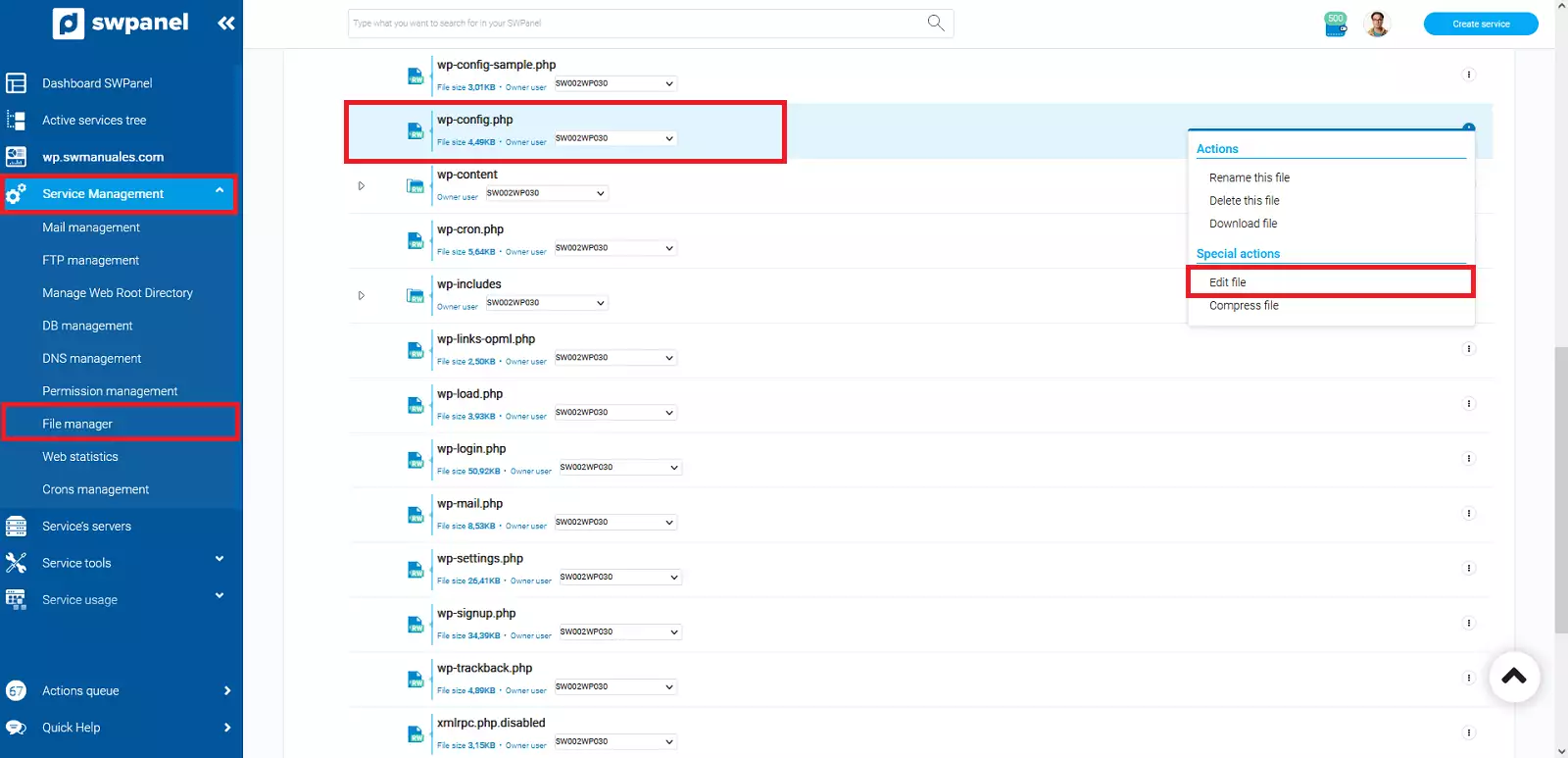Image resolution: width=1568 pixels, height=758 pixels.
Task: Choose Download file action
Action: coord(1243,224)
